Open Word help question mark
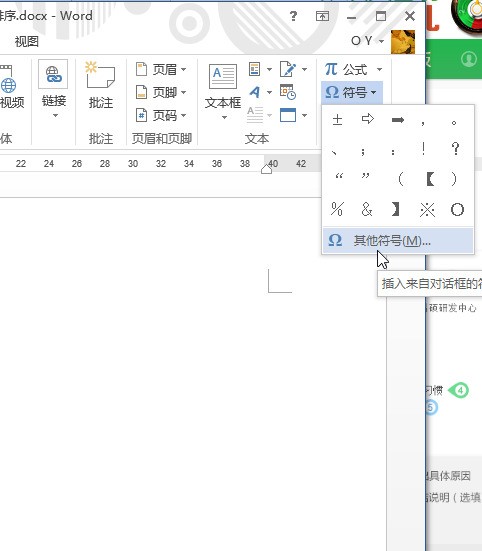This screenshot has height=551, width=482. (x=293, y=16)
